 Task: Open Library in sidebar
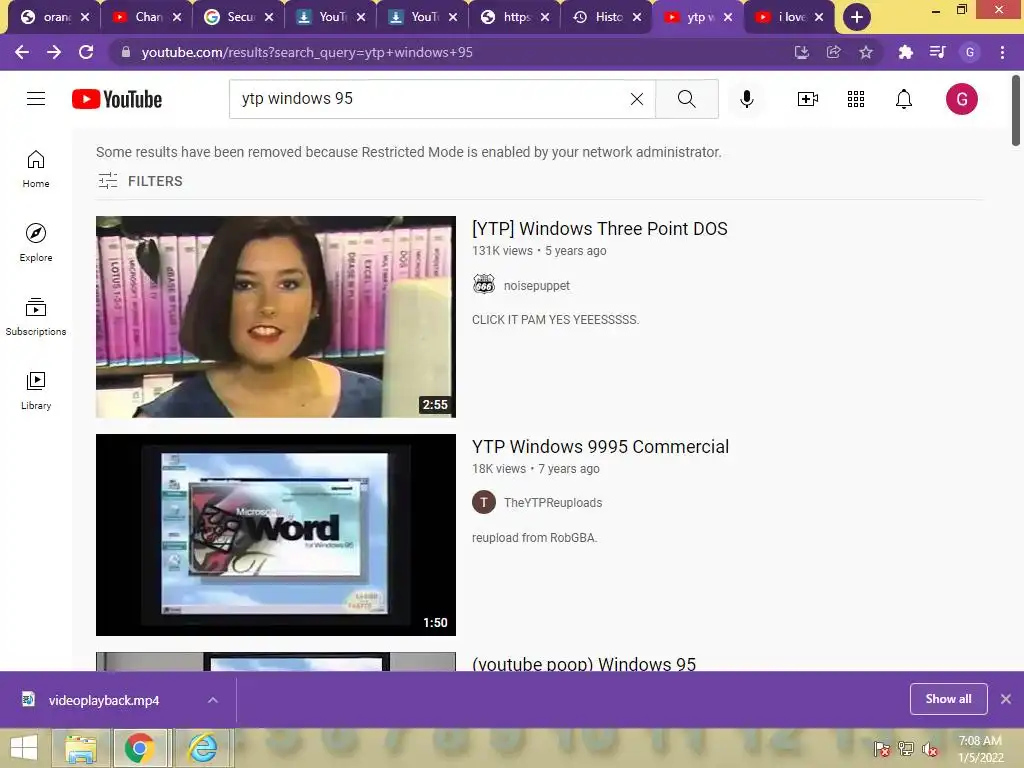[36, 391]
